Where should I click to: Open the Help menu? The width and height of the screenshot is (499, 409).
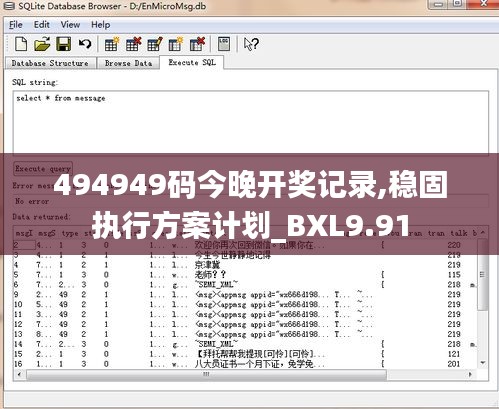[x=100, y=25]
